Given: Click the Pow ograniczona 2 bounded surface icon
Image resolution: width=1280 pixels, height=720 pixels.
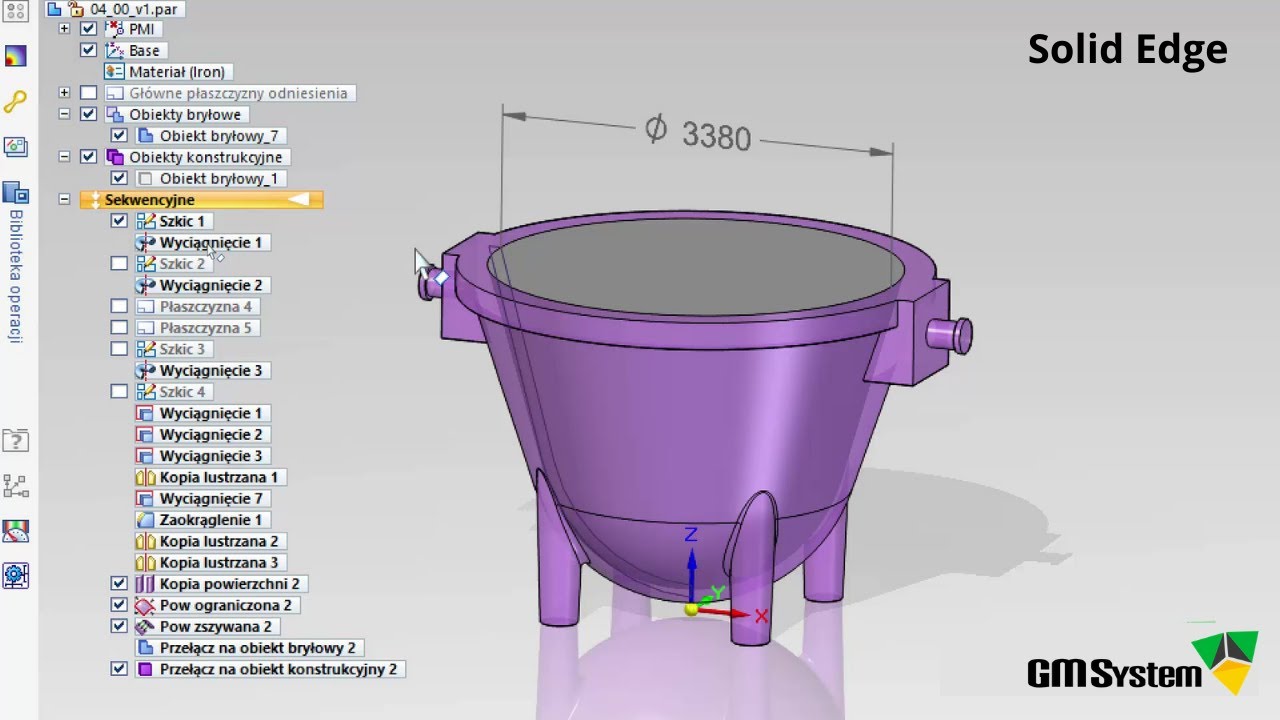Looking at the screenshot, I should [x=145, y=605].
